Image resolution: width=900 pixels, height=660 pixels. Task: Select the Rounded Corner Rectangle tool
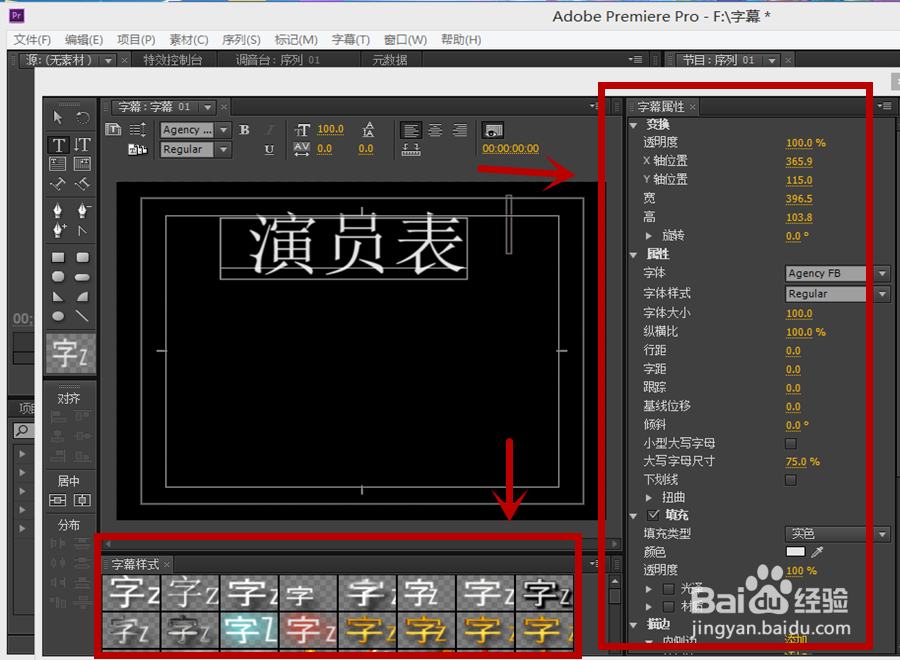83,258
